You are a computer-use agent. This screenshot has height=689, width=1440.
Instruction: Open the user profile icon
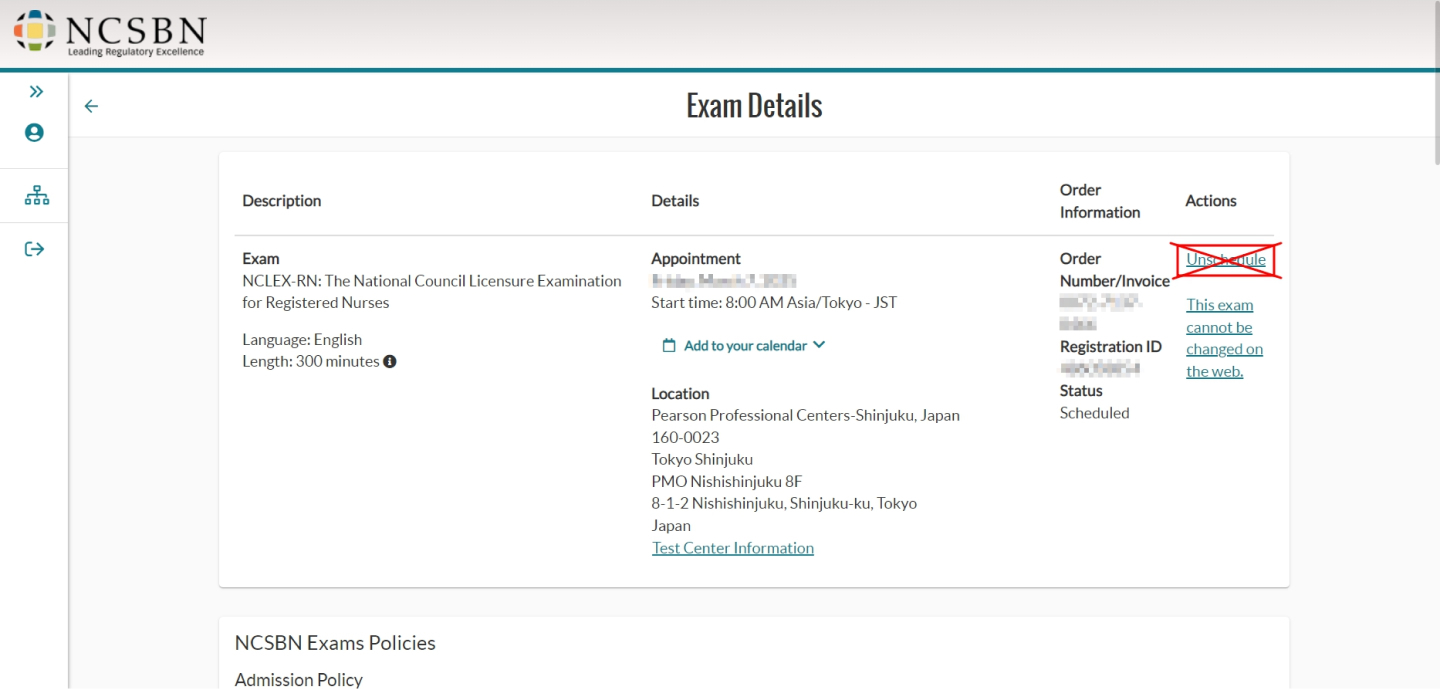35,132
